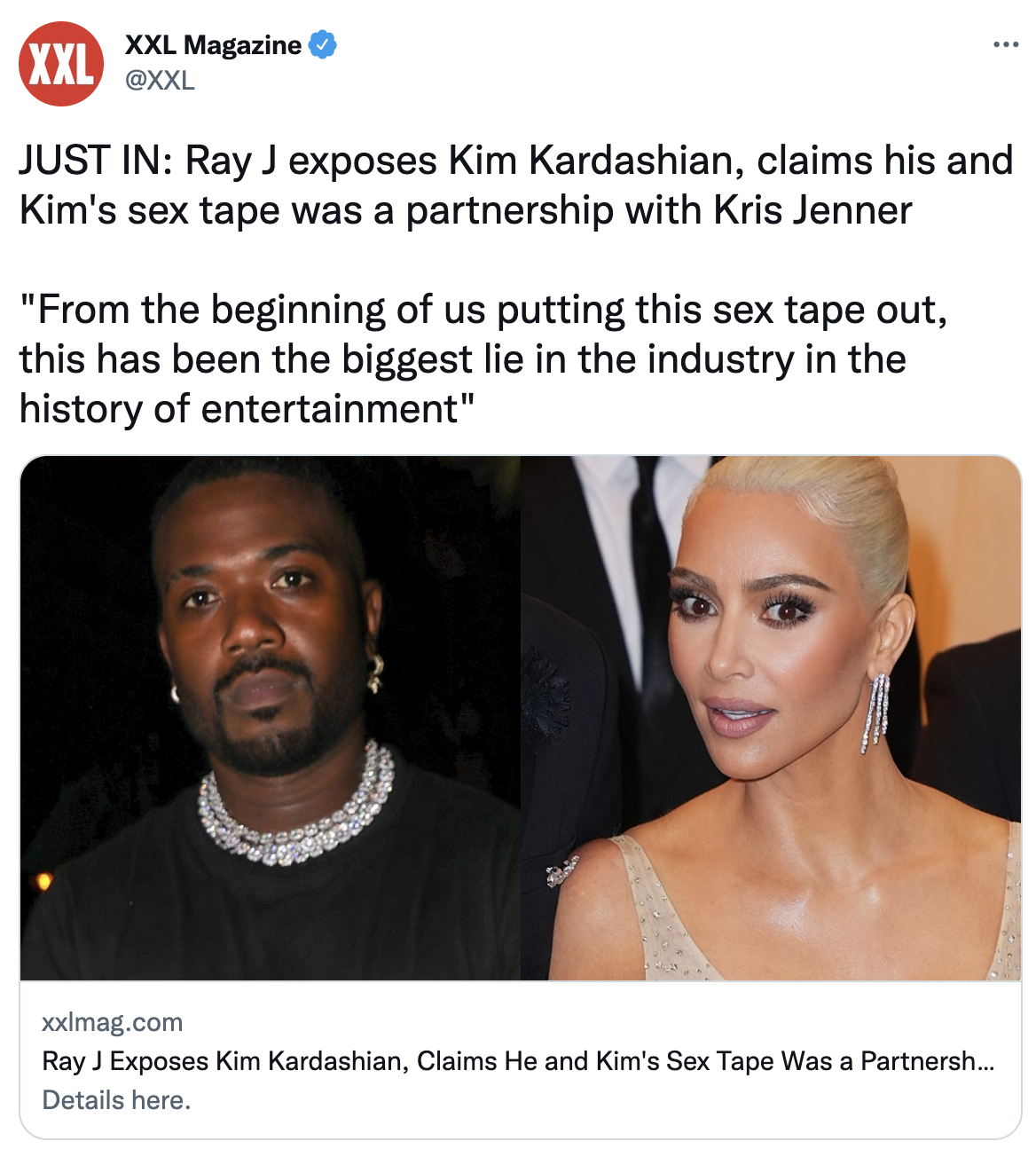Click the truncation ellipsis after "Partnersh"
The width and height of the screenshot is (1036, 1157).
985,1063
